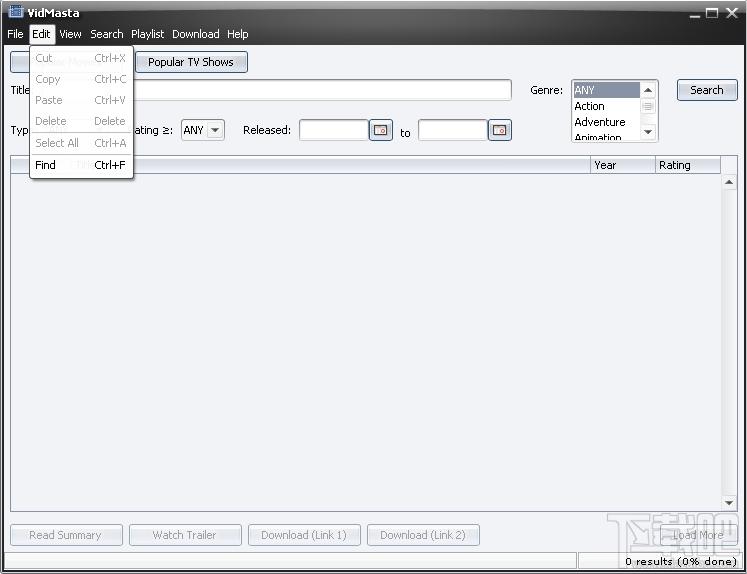Click the Load More button

pyautogui.click(x=698, y=535)
